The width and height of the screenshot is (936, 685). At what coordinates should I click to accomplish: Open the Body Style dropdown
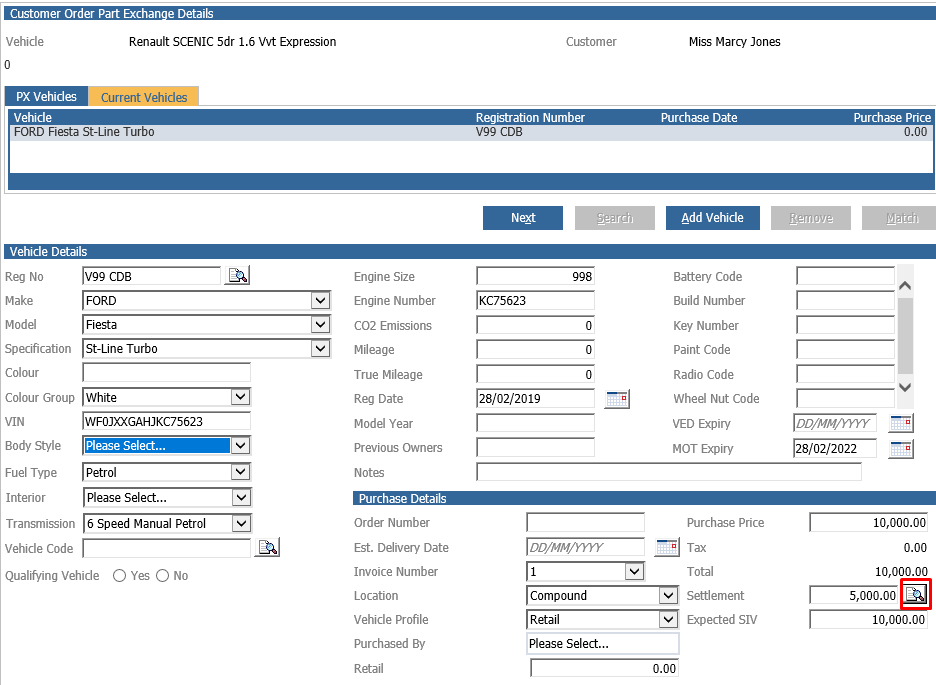point(241,446)
